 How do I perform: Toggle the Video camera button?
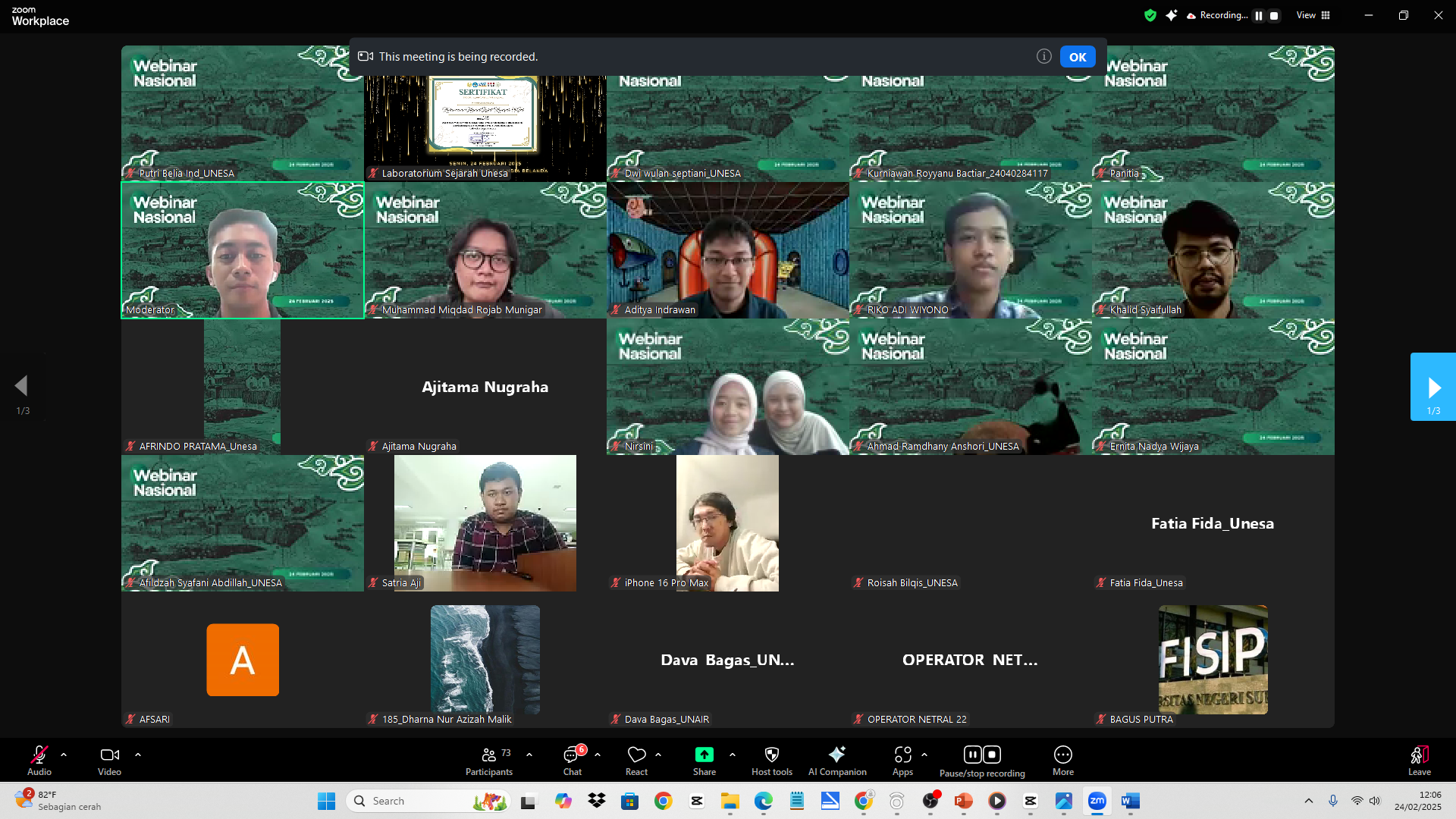[x=109, y=755]
